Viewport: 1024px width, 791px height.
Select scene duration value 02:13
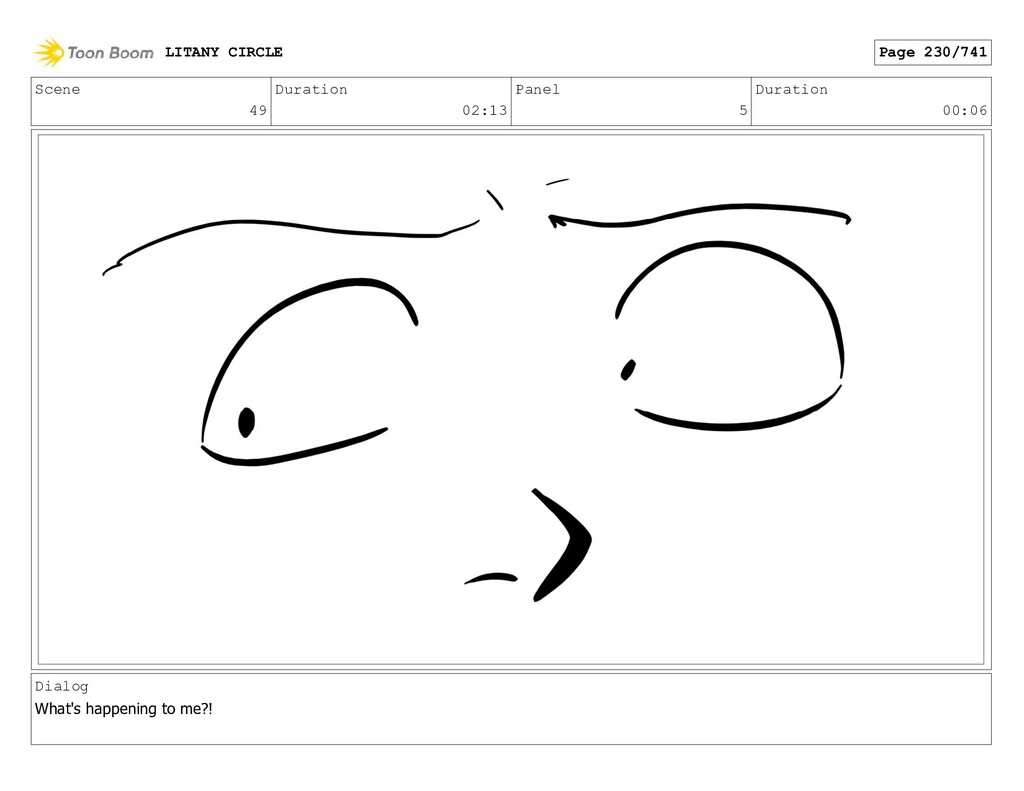(x=485, y=110)
